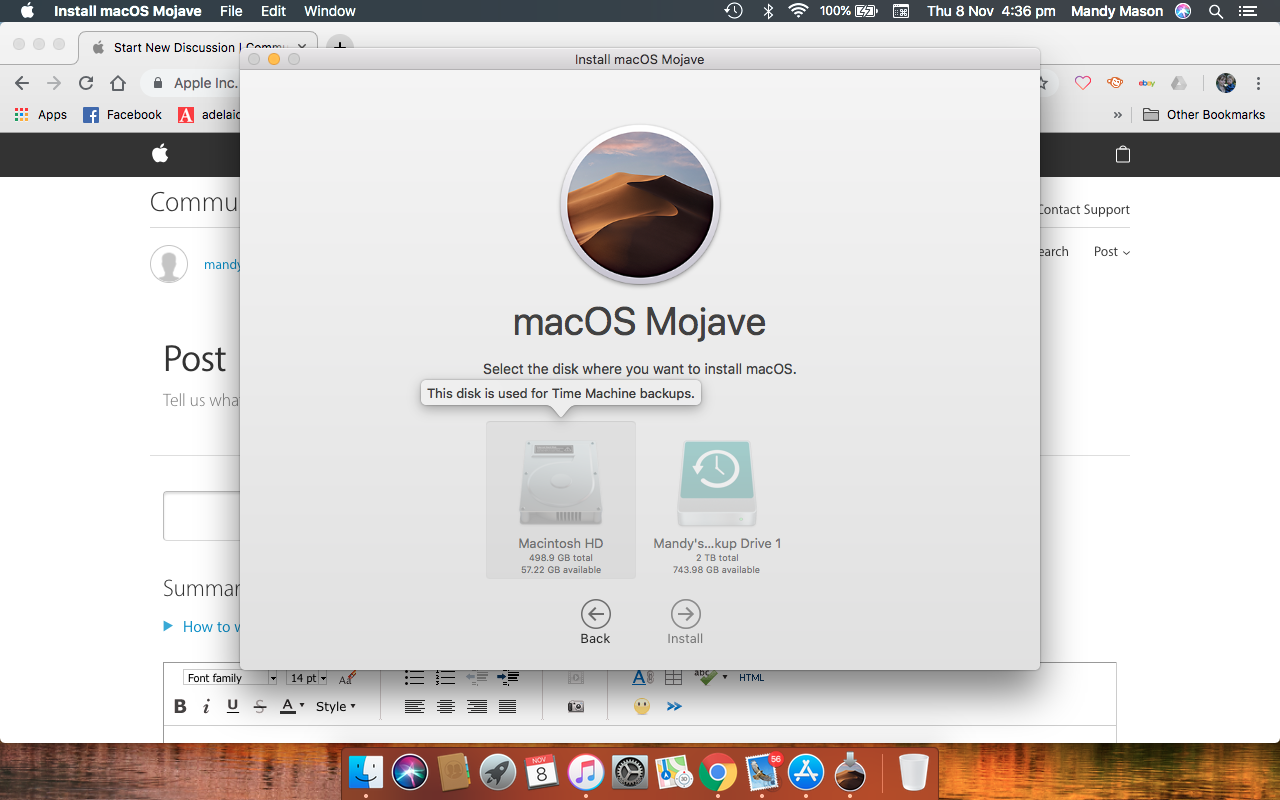Viewport: 1280px width, 800px height.
Task: Insert a numbered list
Action: (x=446, y=678)
